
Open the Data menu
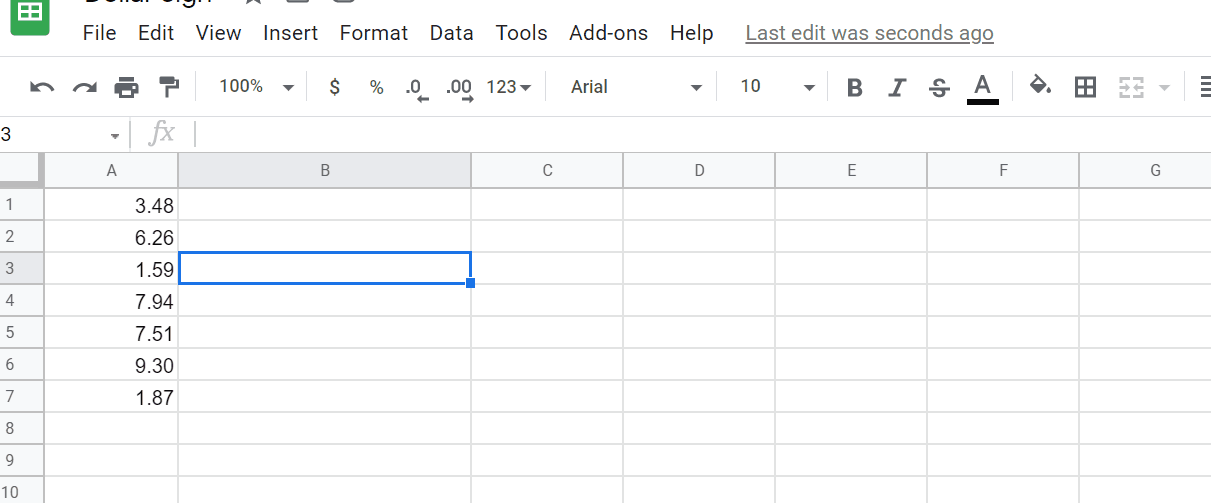pos(452,33)
